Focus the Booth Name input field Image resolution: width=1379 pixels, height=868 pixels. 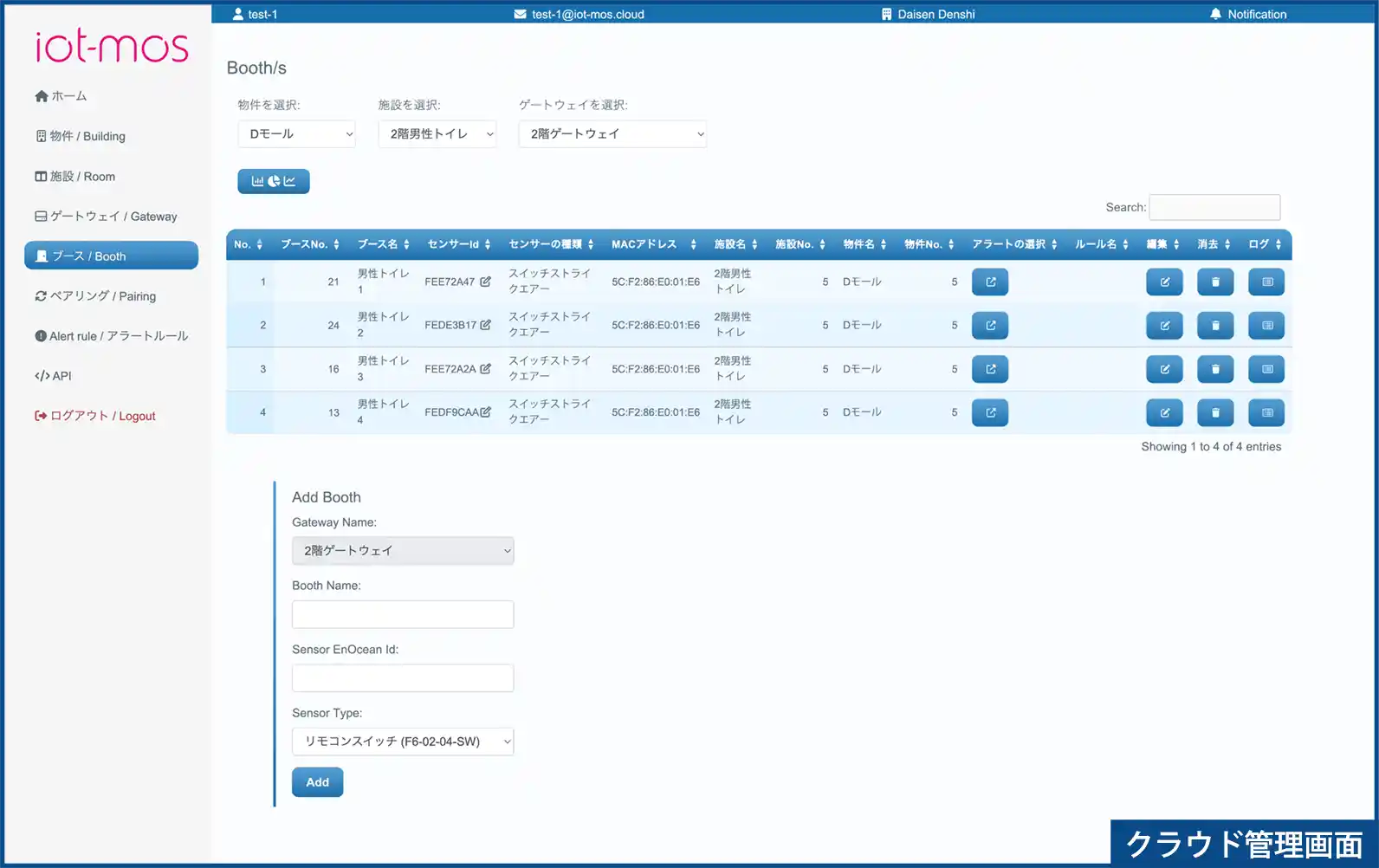click(403, 614)
